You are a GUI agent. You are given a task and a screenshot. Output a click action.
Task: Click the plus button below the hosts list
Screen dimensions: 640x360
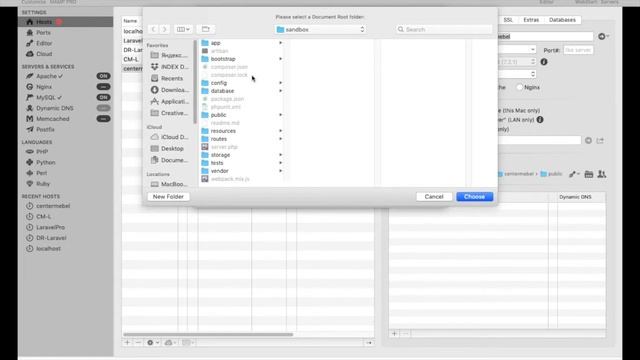(x=127, y=342)
